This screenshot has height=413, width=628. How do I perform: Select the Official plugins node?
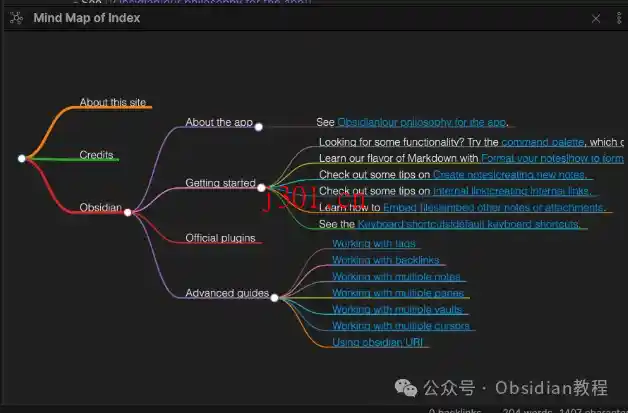pyautogui.click(x=220, y=238)
